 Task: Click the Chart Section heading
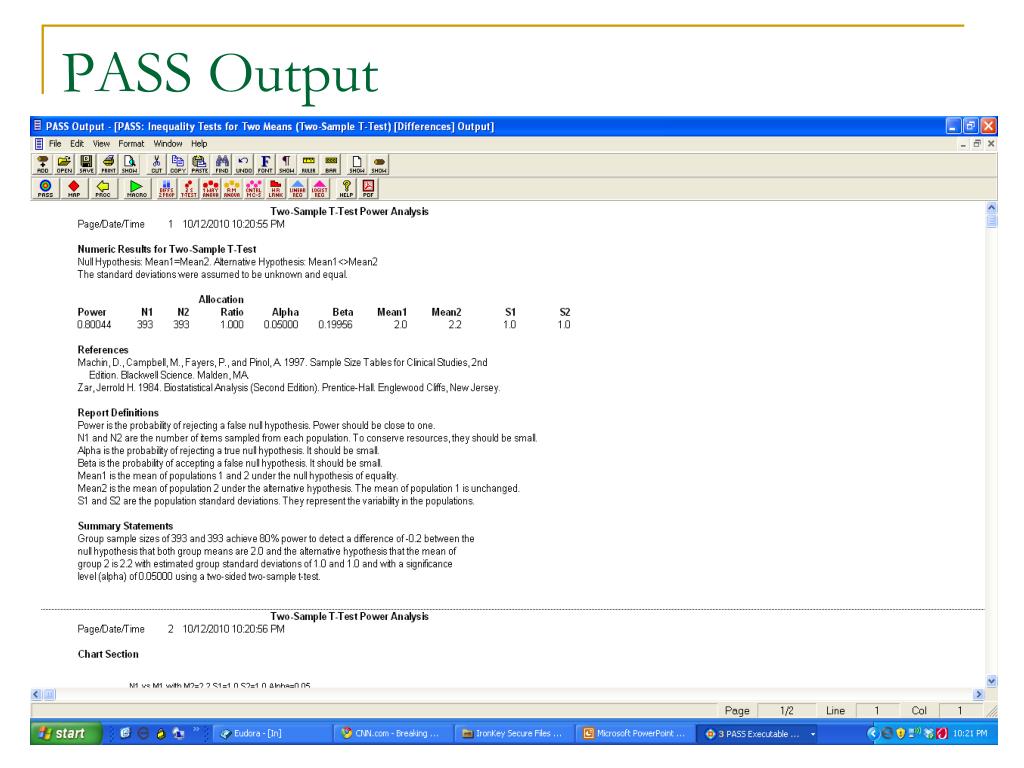click(108, 654)
